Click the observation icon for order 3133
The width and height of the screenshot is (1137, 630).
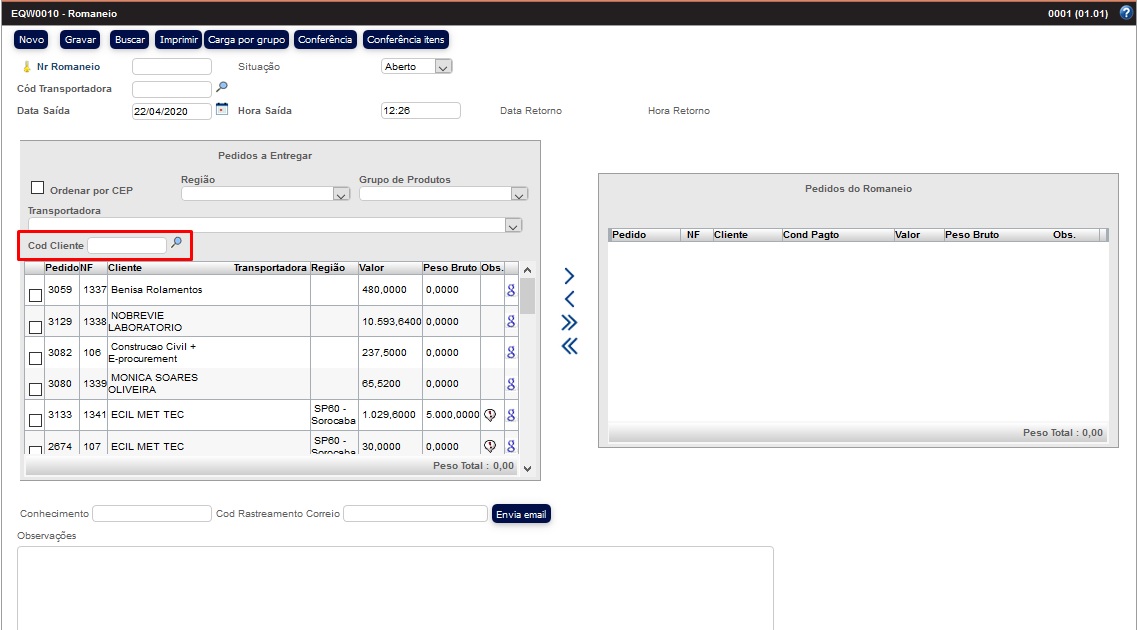coord(490,415)
